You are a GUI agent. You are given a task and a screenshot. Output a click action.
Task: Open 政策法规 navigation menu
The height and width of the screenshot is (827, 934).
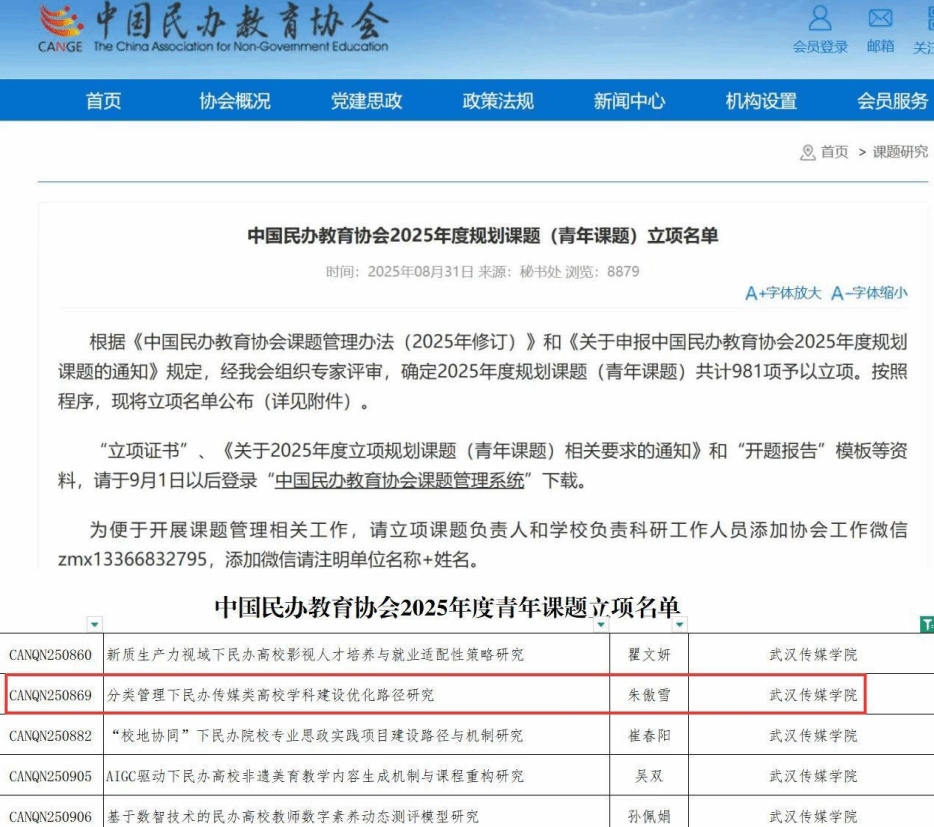pyautogui.click(x=498, y=101)
